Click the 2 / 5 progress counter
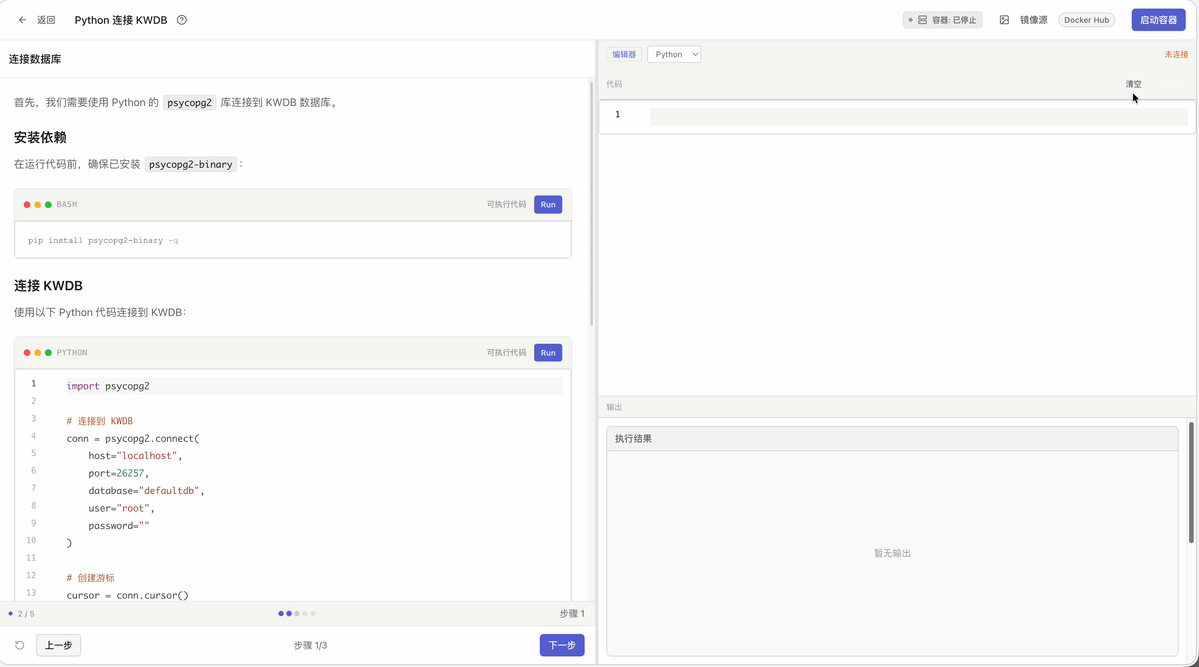This screenshot has width=1199, height=667. (x=26, y=613)
